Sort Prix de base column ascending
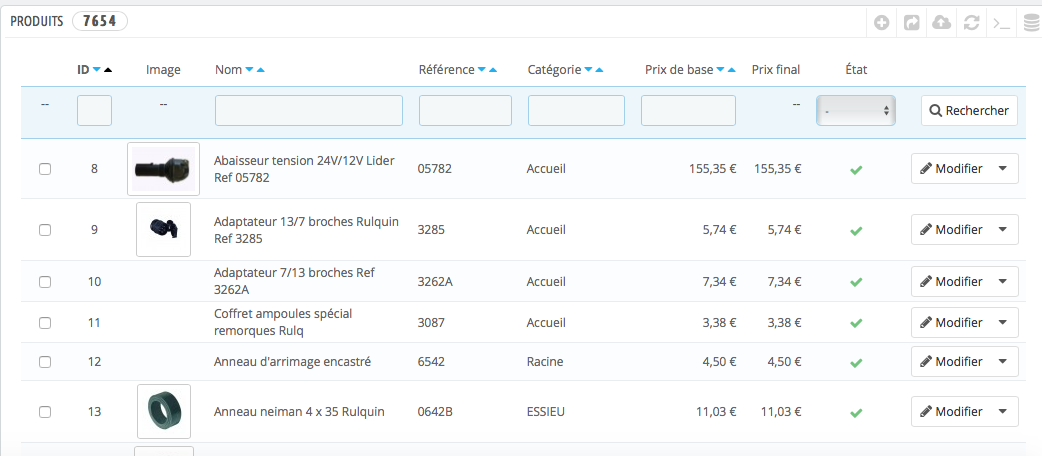This screenshot has height=456, width=1042. (732, 70)
